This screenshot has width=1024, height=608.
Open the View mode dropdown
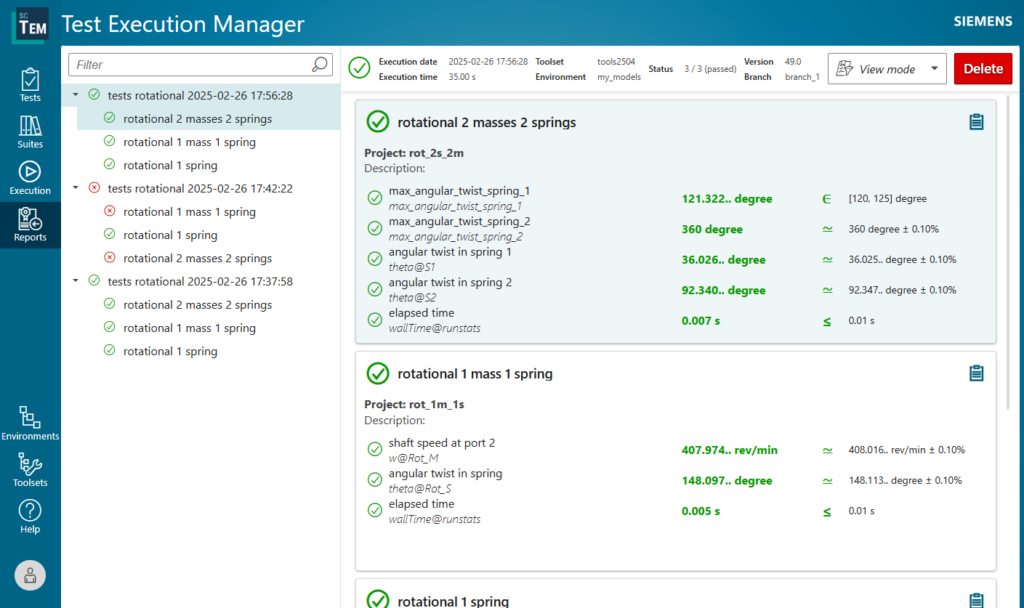[887, 69]
